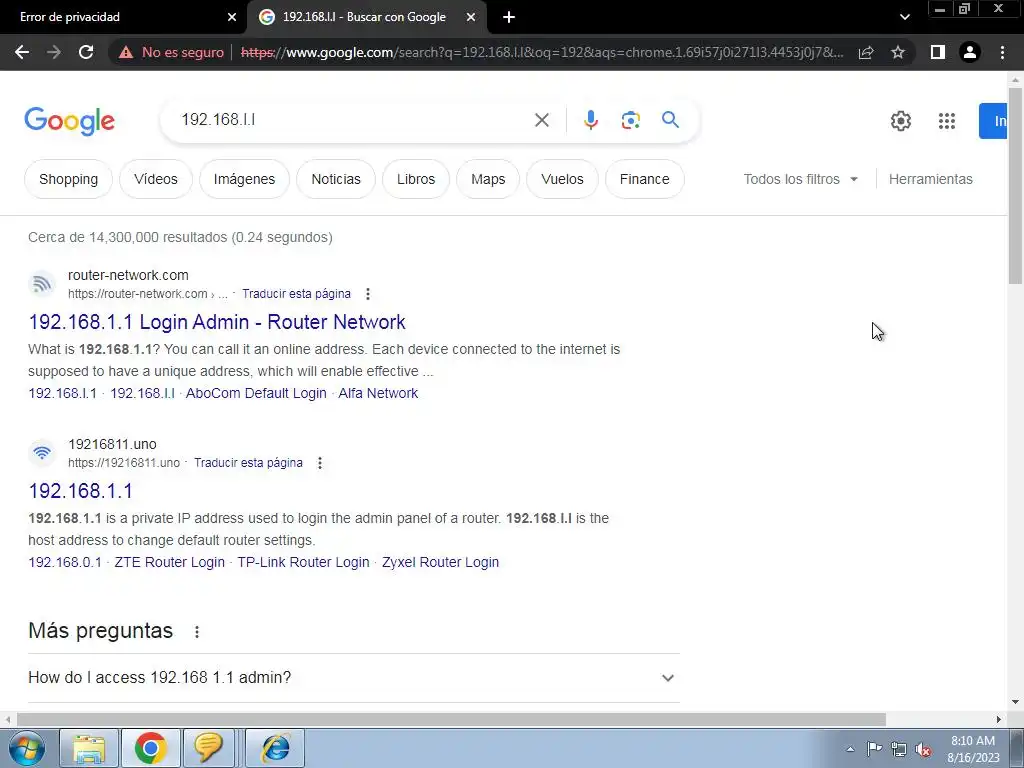Open the Google apps grid
The image size is (1024, 768).
947,121
